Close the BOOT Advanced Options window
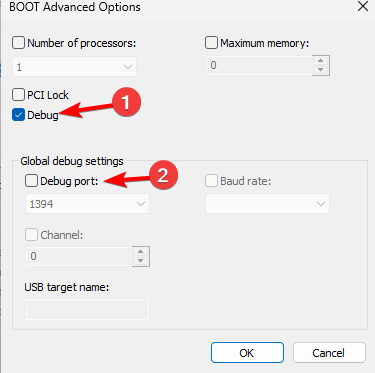 (x=363, y=6)
